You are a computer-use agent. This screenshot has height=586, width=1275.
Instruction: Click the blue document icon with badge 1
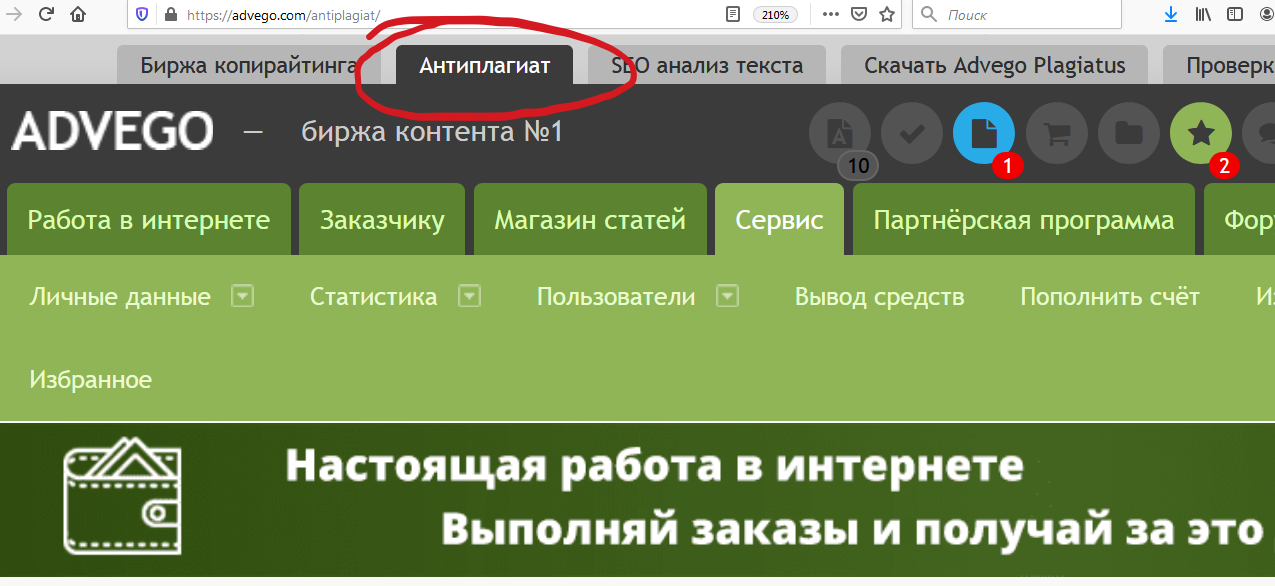tap(984, 134)
